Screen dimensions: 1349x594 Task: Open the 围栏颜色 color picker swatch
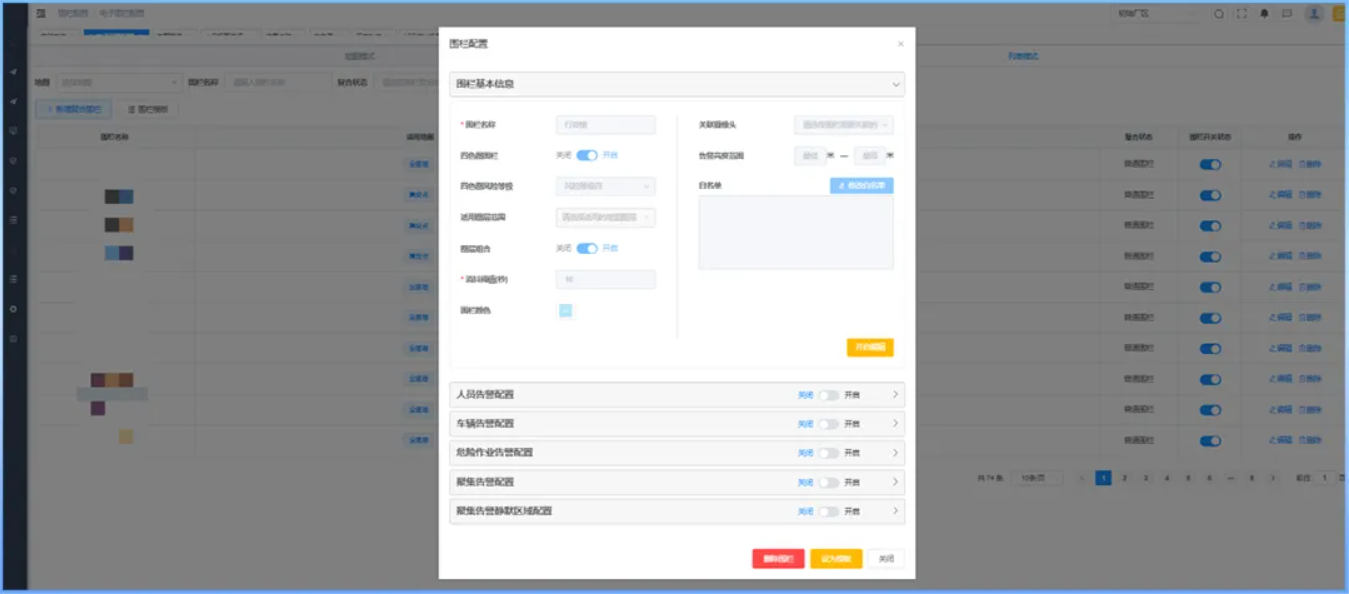click(x=565, y=311)
